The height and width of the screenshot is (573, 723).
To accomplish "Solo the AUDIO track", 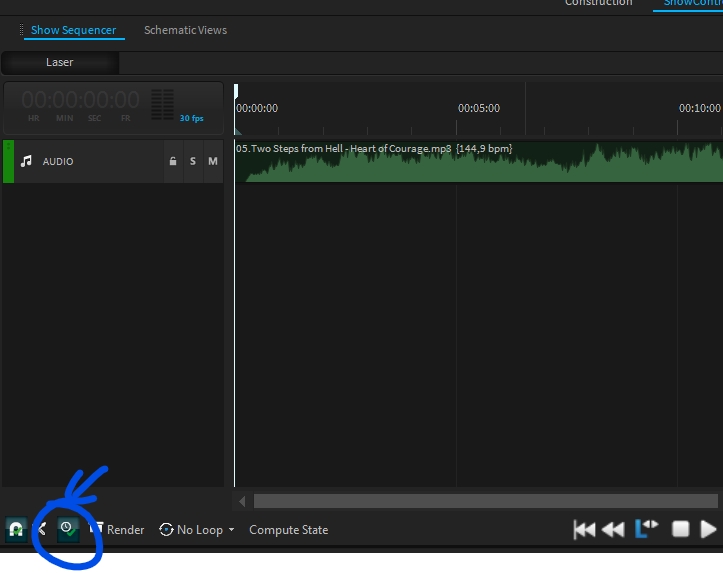I will coord(193,161).
